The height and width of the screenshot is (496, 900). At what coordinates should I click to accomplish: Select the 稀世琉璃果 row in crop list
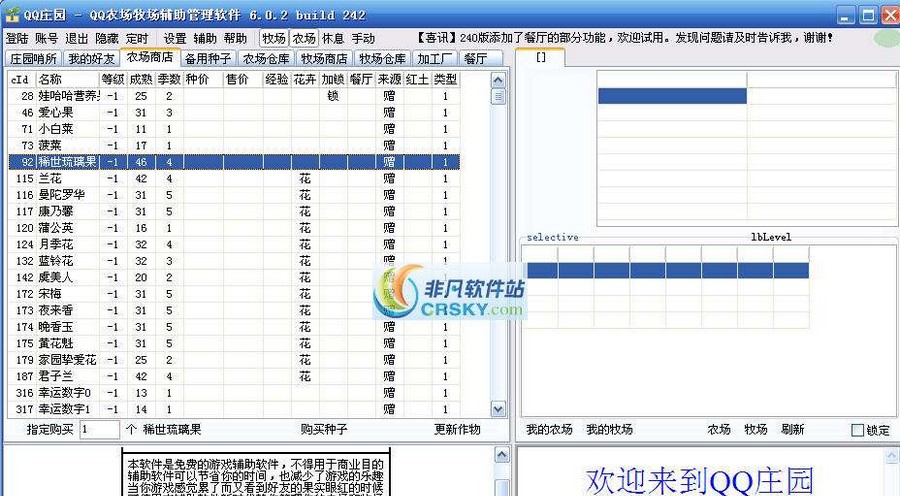(x=234, y=162)
